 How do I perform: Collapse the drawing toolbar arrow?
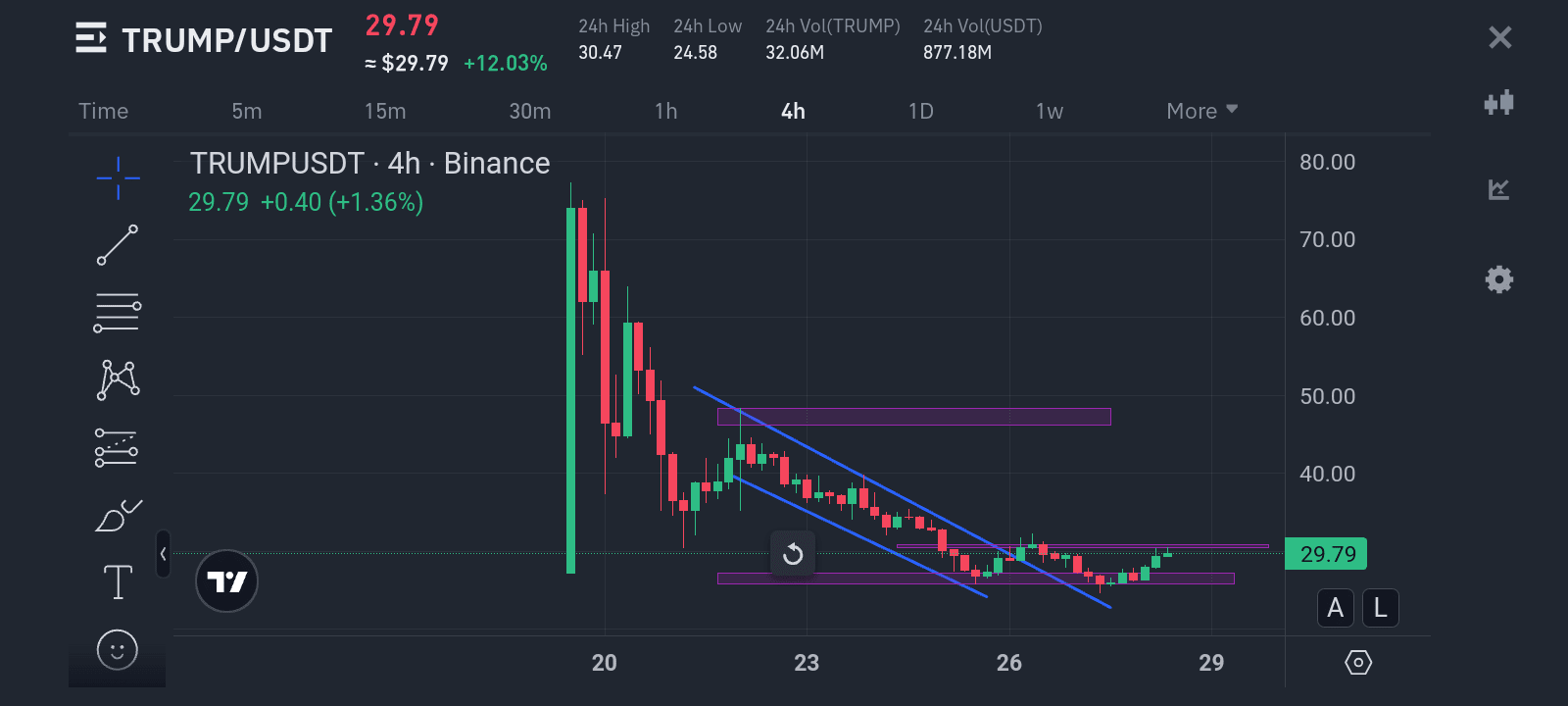tap(163, 554)
